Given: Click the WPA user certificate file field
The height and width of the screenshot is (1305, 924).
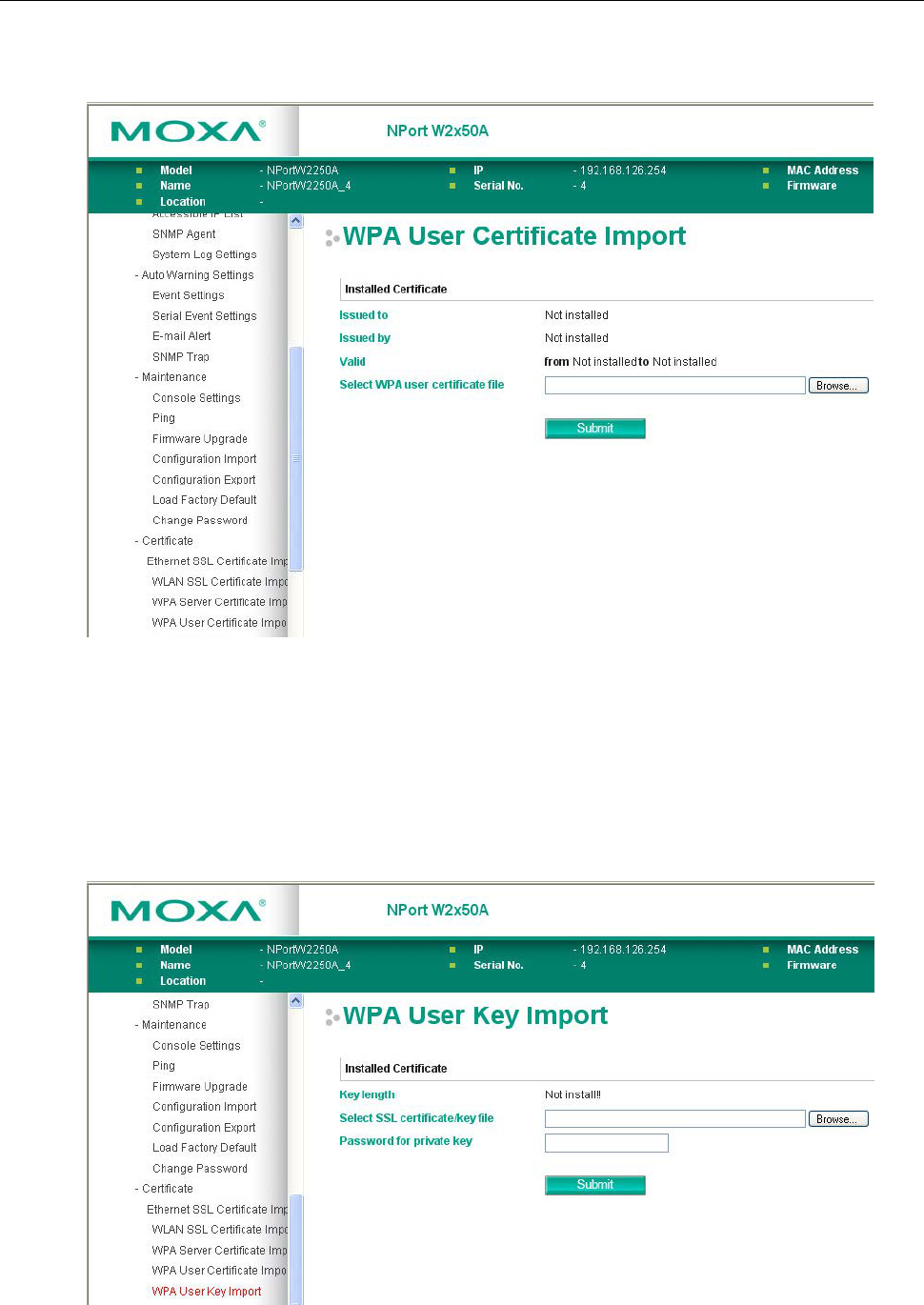Looking at the screenshot, I should coord(675,385).
